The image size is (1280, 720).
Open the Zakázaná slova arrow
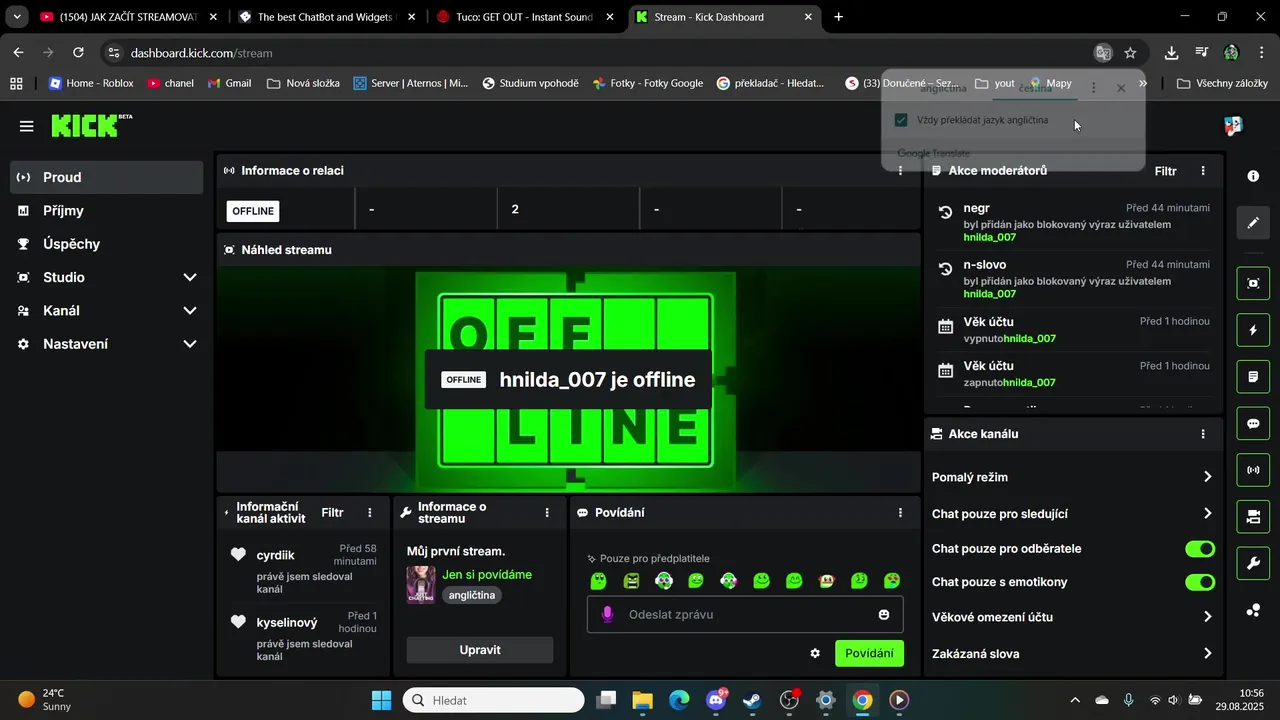click(1207, 654)
